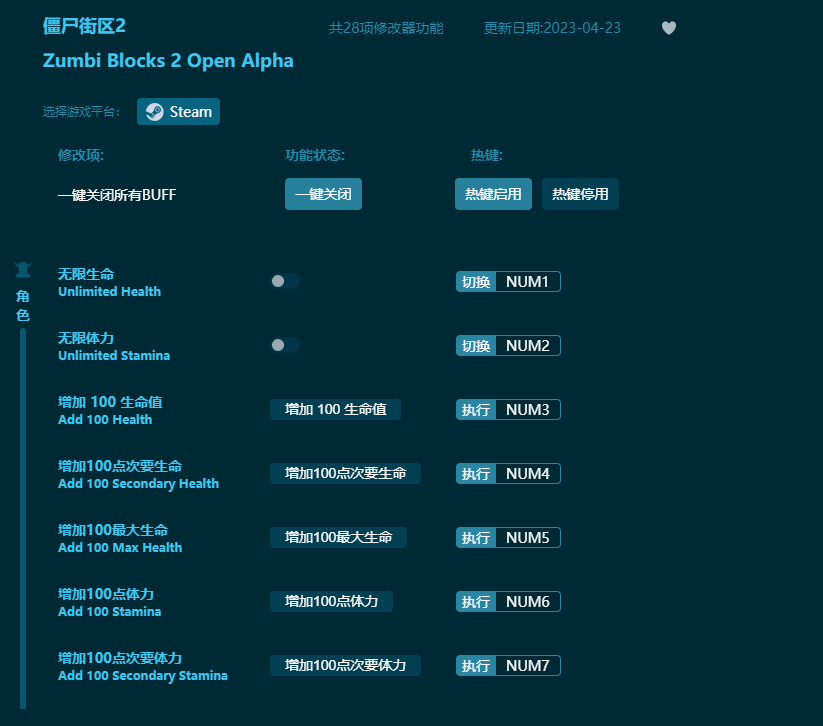Execute the 增加100最大生命 button
This screenshot has width=823, height=726.
pyautogui.click(x=337, y=537)
